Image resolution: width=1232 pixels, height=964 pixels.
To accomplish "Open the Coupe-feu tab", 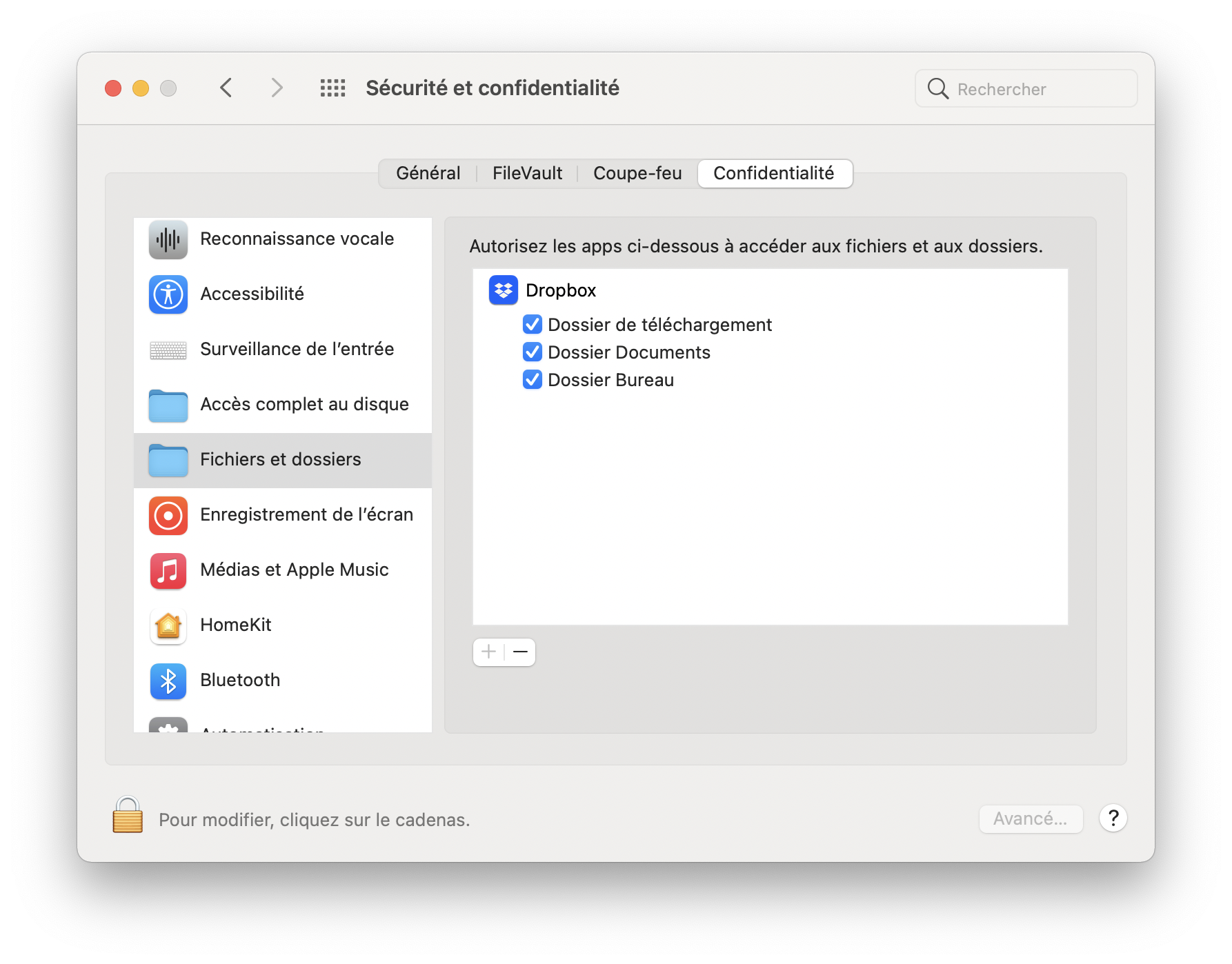I will 636,173.
